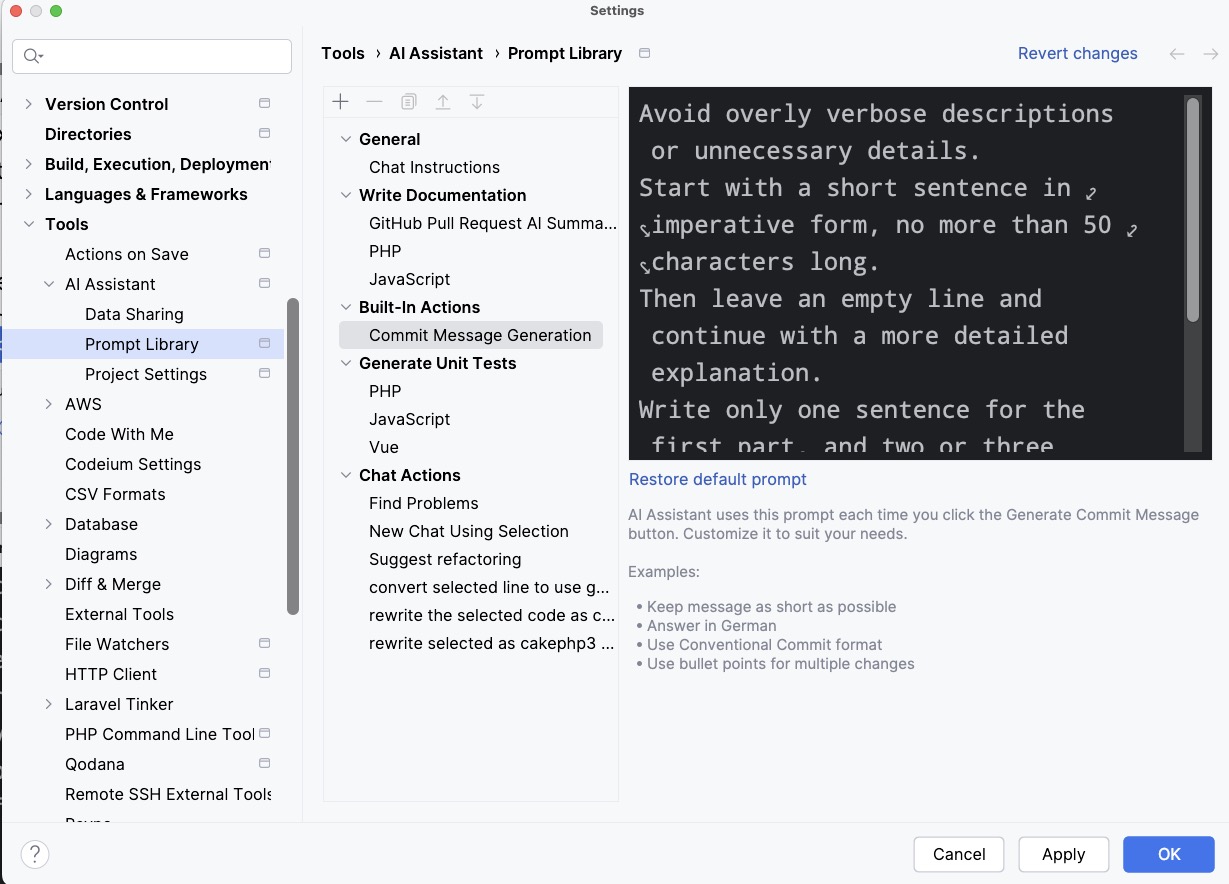
Task: Click the prompt editor vertical scrollbar
Action: click(1192, 210)
